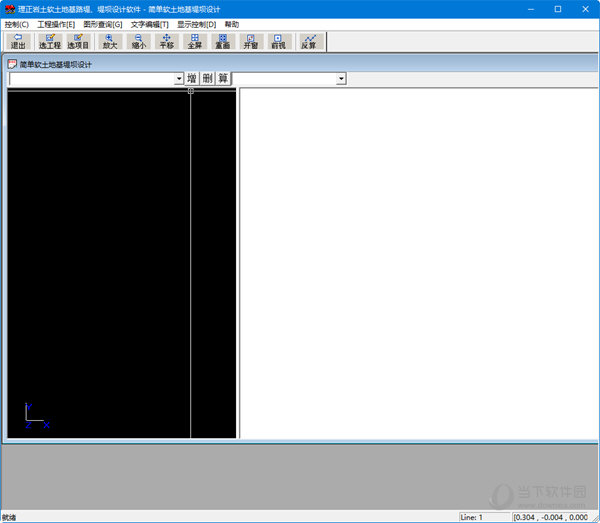Click the 选项目 (select item) toolbar icon
Image resolution: width=600 pixels, height=523 pixels.
click(x=78, y=41)
